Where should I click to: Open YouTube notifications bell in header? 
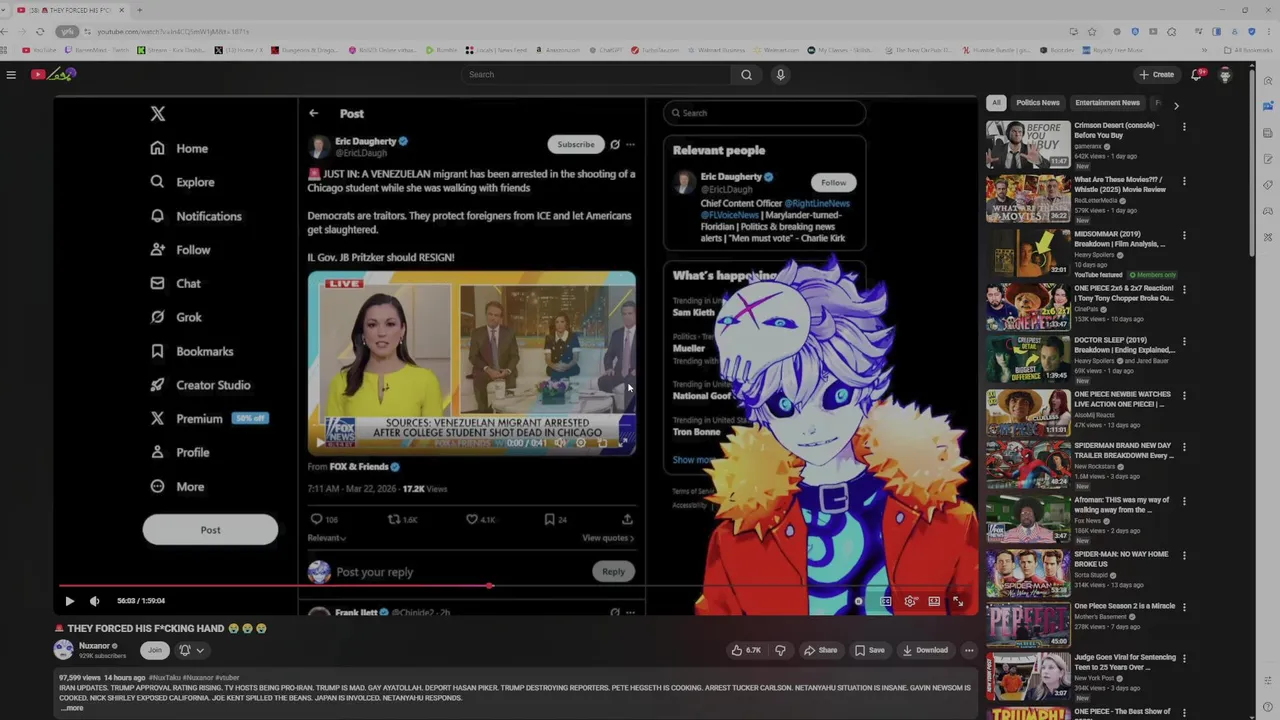pyautogui.click(x=1197, y=74)
